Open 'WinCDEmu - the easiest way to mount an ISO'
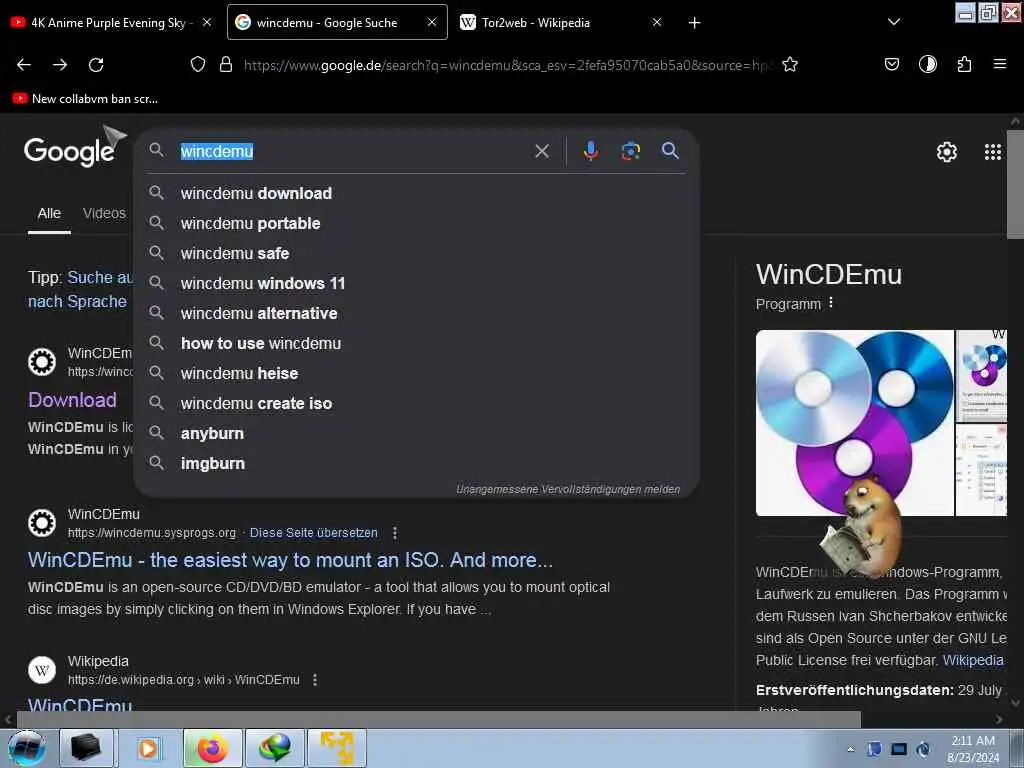This screenshot has width=1024, height=768. coord(290,560)
